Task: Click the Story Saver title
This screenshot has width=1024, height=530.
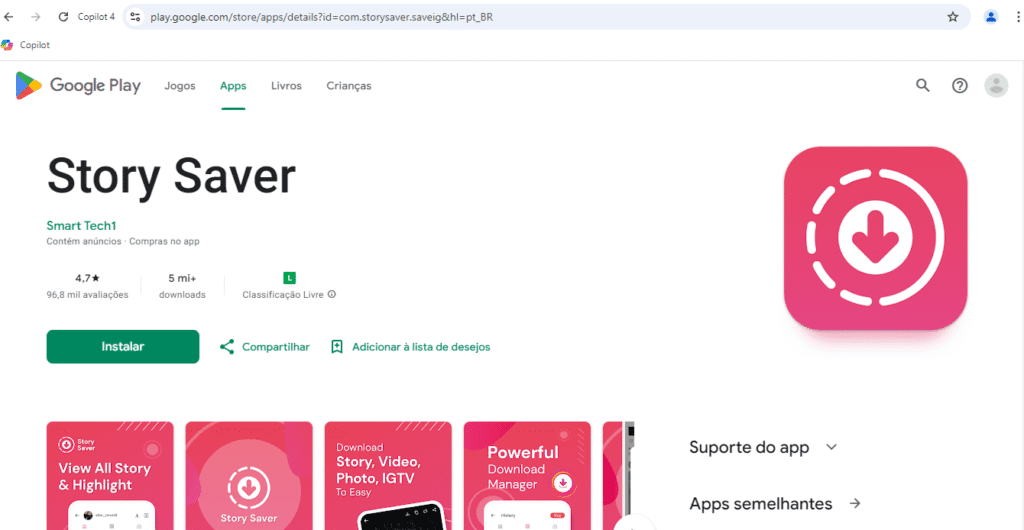Action: (x=171, y=176)
